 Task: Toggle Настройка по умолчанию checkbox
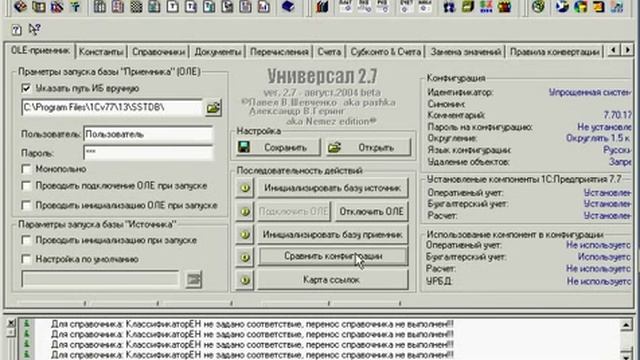26,259
